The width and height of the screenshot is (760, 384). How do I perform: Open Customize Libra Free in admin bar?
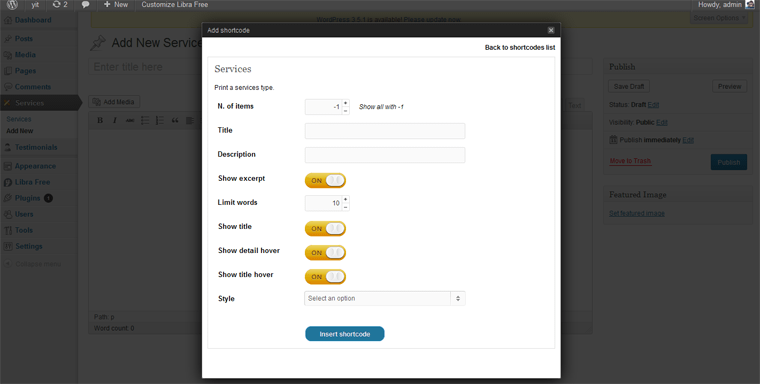coord(174,4)
